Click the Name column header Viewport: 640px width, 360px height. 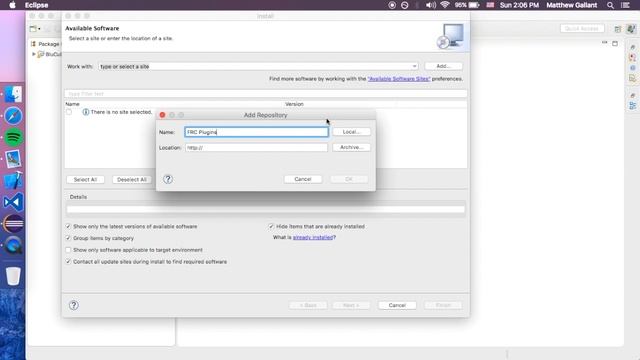(72, 104)
